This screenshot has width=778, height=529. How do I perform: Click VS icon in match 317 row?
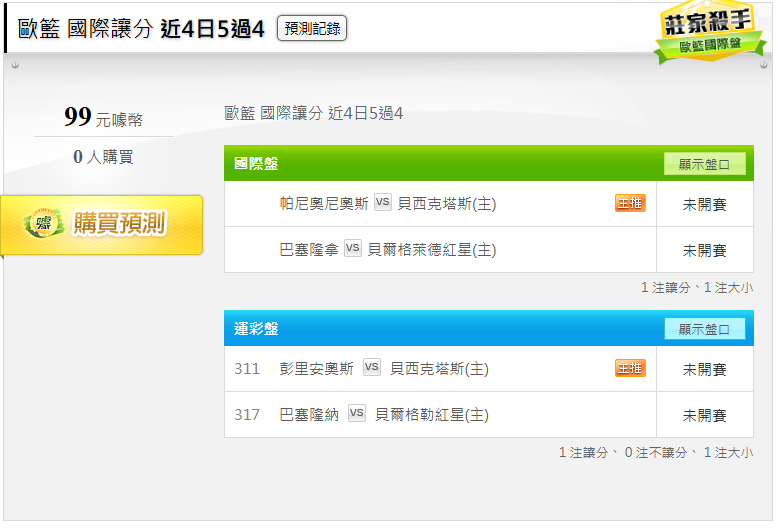tap(357, 413)
